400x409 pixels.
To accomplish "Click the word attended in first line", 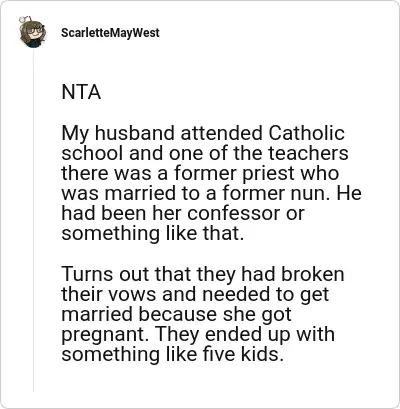I will (221, 133).
